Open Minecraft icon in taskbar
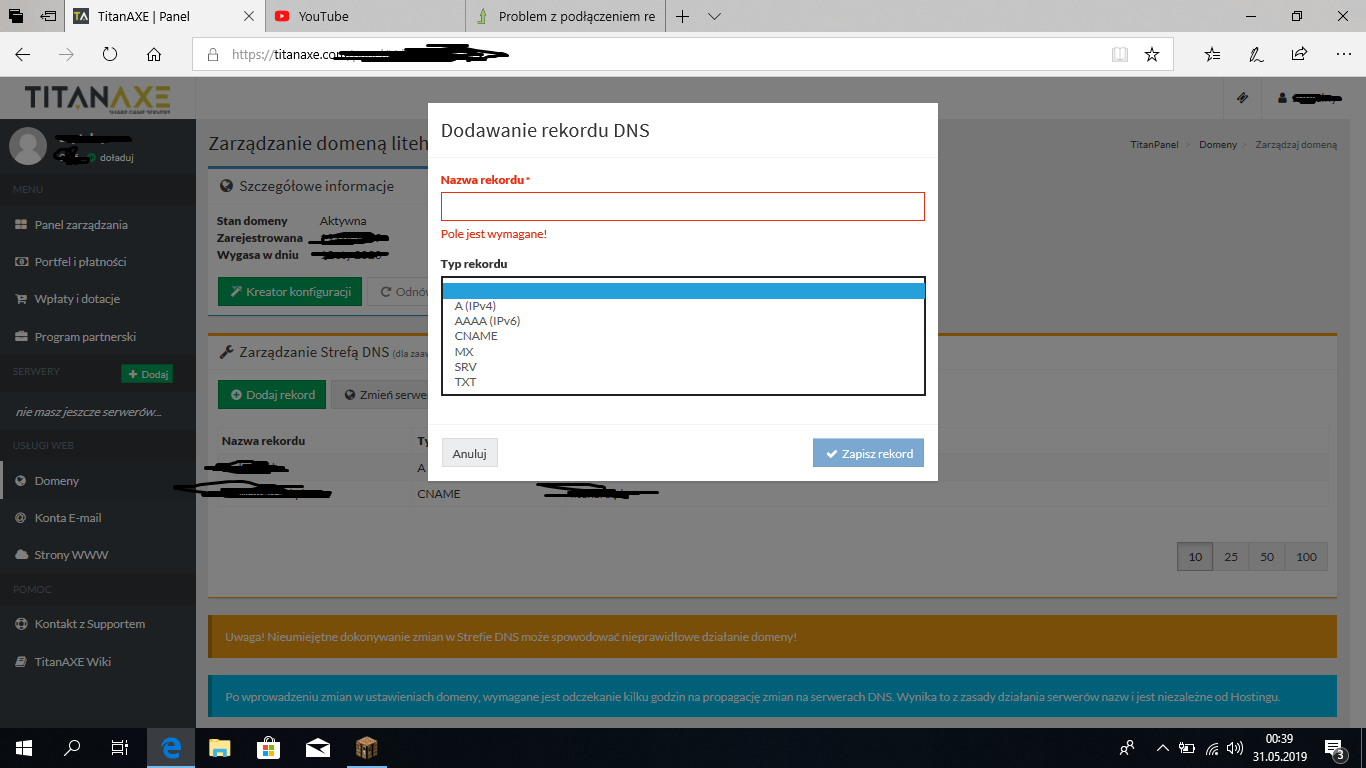Image resolution: width=1366 pixels, height=768 pixels. pyautogui.click(x=366, y=747)
